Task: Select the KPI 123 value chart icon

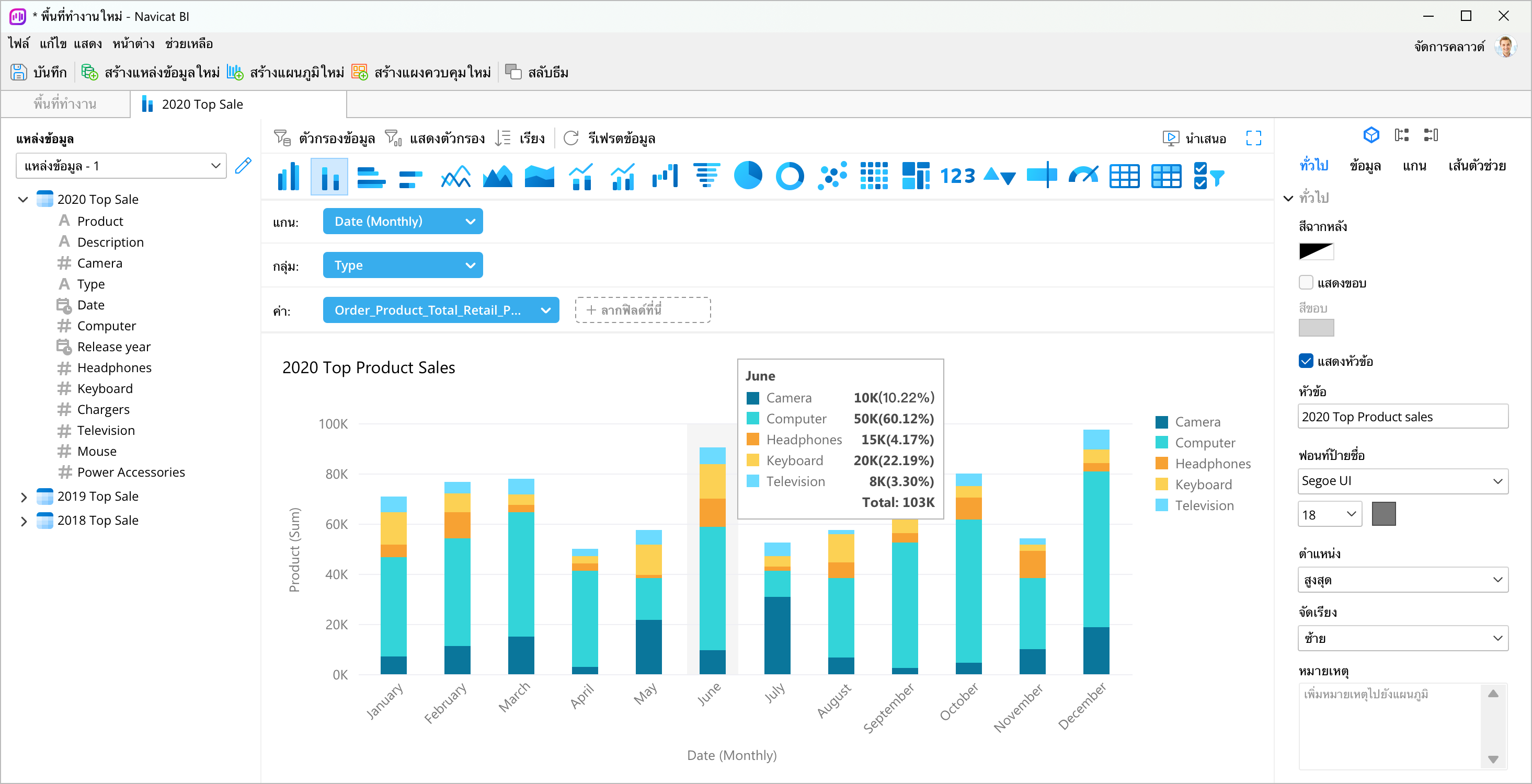Action: point(957,176)
